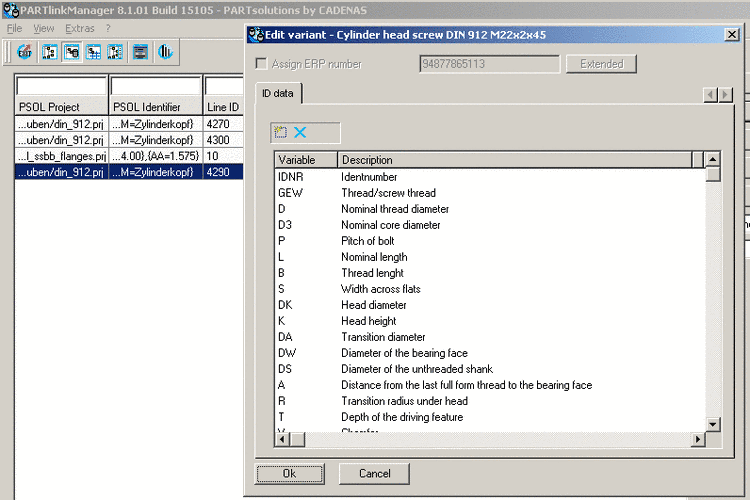Click the horizontal scroll right arrow
The width and height of the screenshot is (750, 500).
[x=698, y=439]
